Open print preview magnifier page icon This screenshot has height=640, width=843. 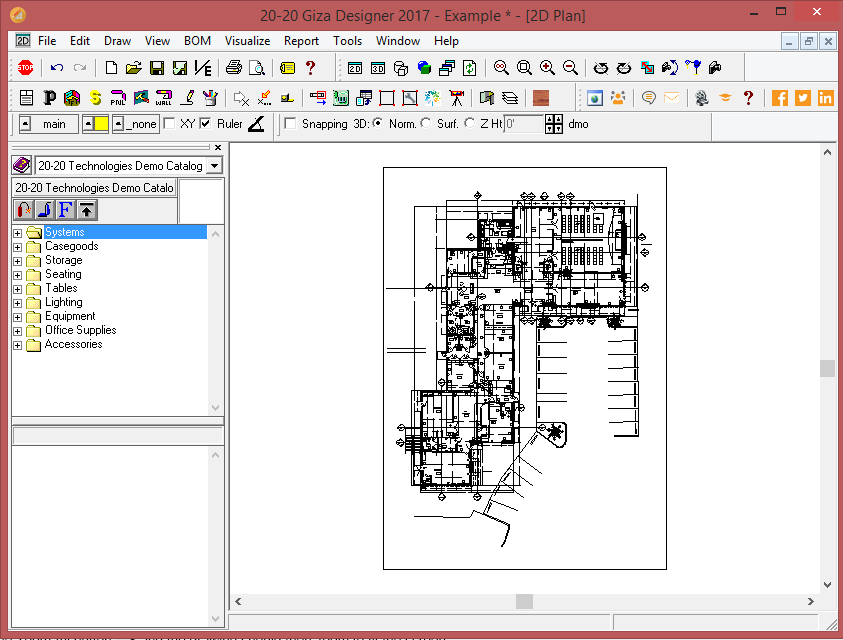(257, 68)
